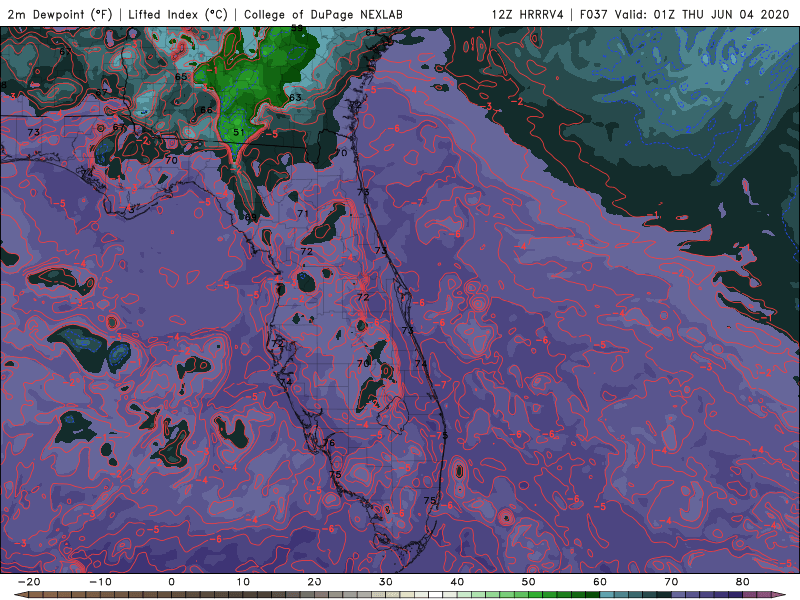Click the "12Z HRRRV4" model run label
800x600 pixels.
point(527,14)
